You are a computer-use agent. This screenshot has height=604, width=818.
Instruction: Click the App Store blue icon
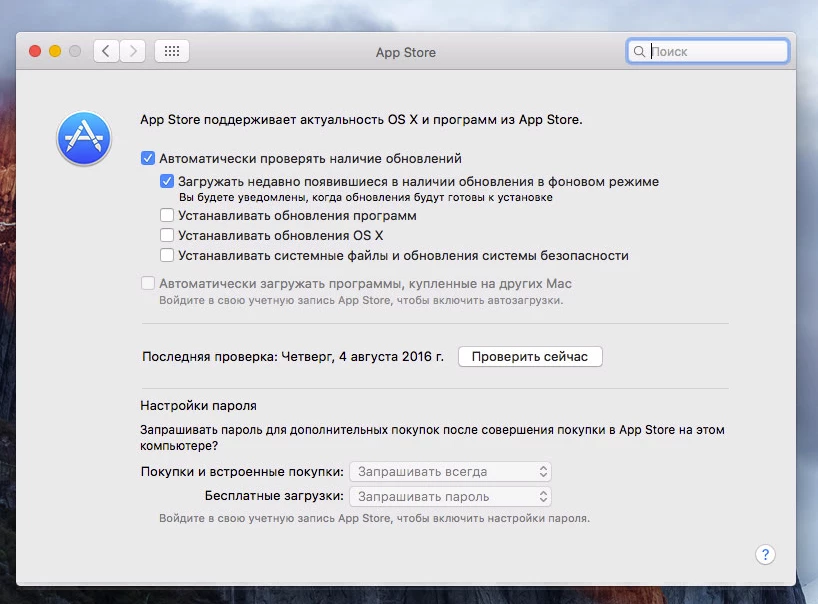[84, 138]
